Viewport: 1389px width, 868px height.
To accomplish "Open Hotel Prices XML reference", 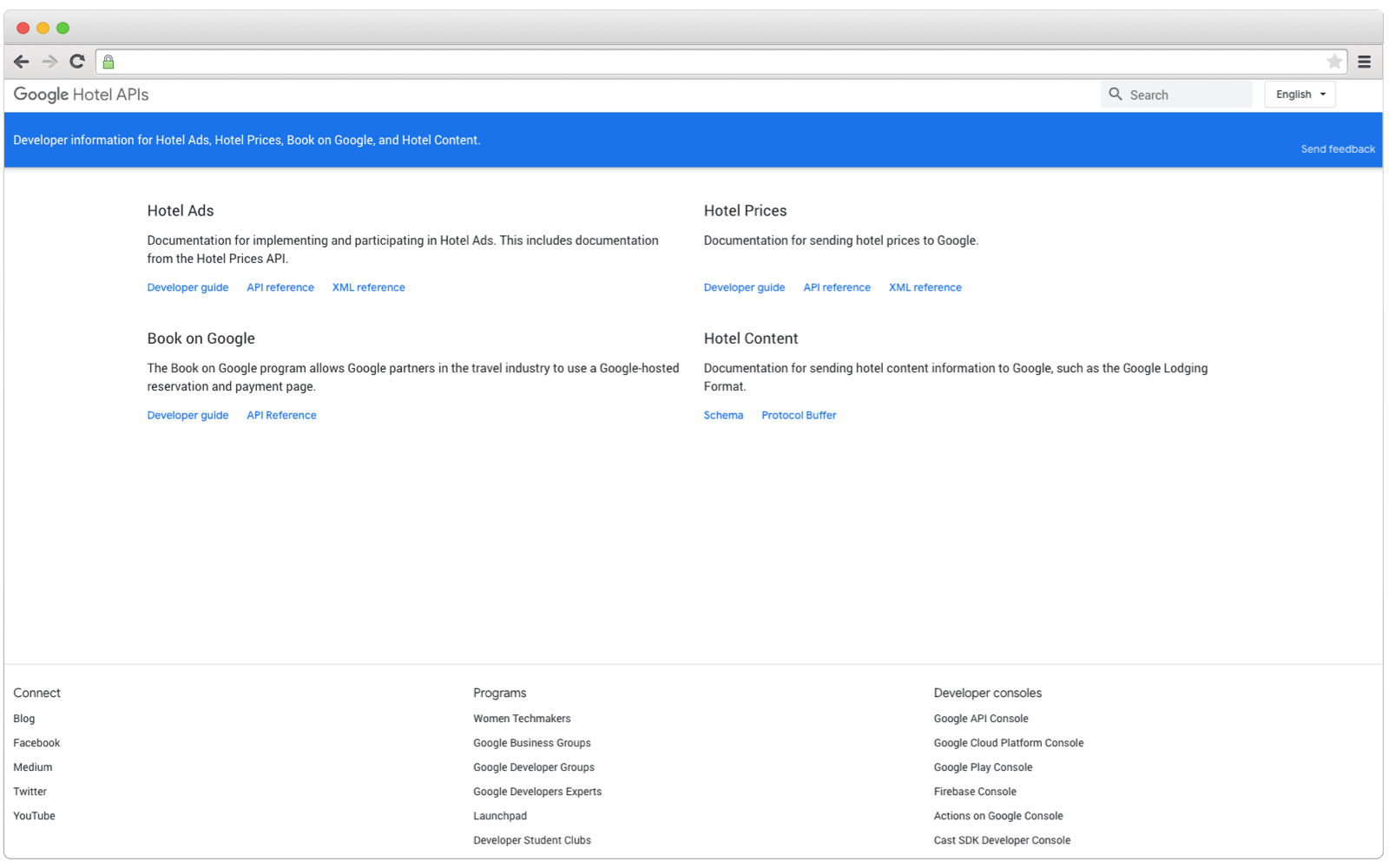I will [x=925, y=287].
